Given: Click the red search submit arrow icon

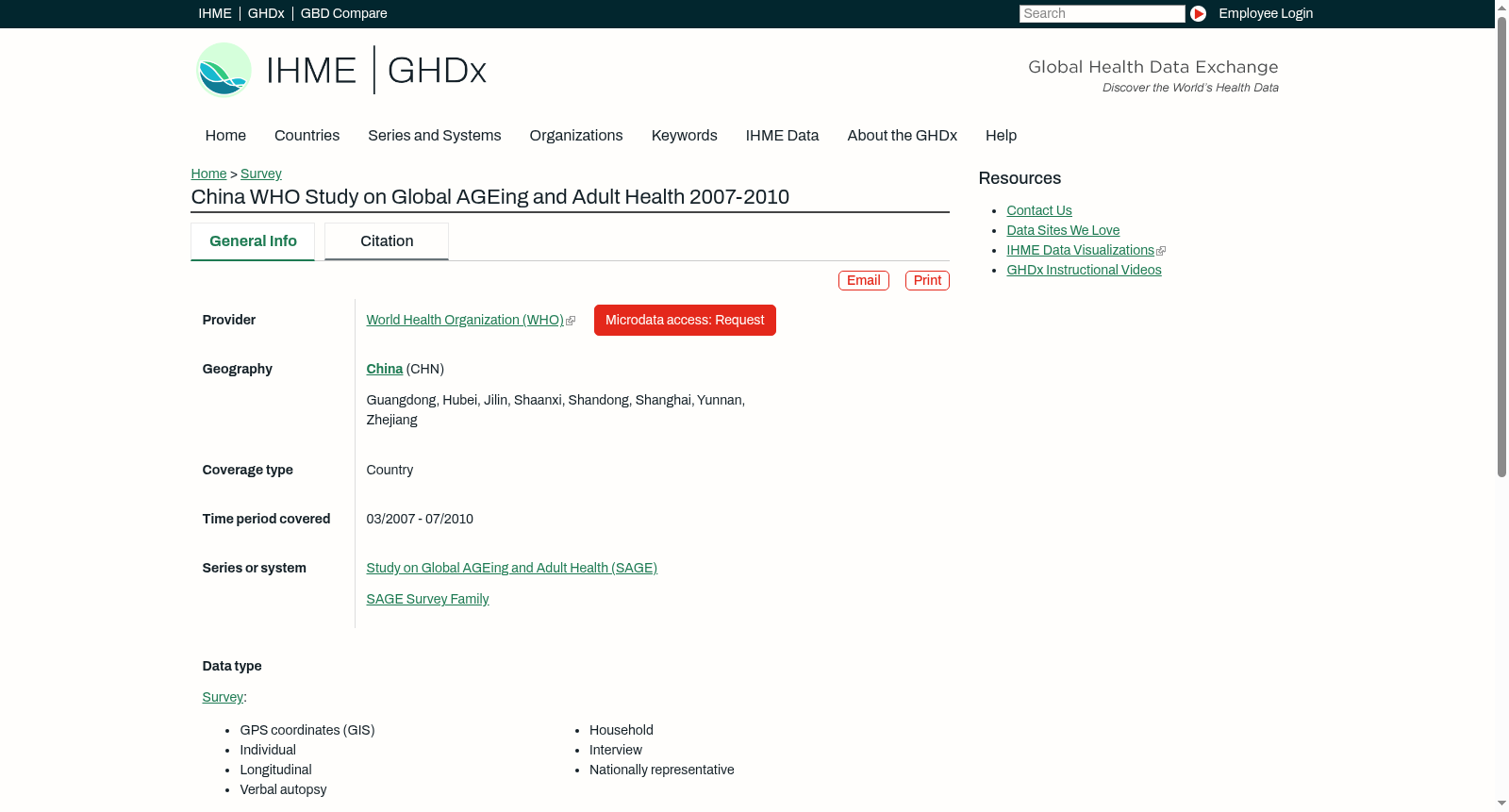Looking at the screenshot, I should [x=1198, y=13].
